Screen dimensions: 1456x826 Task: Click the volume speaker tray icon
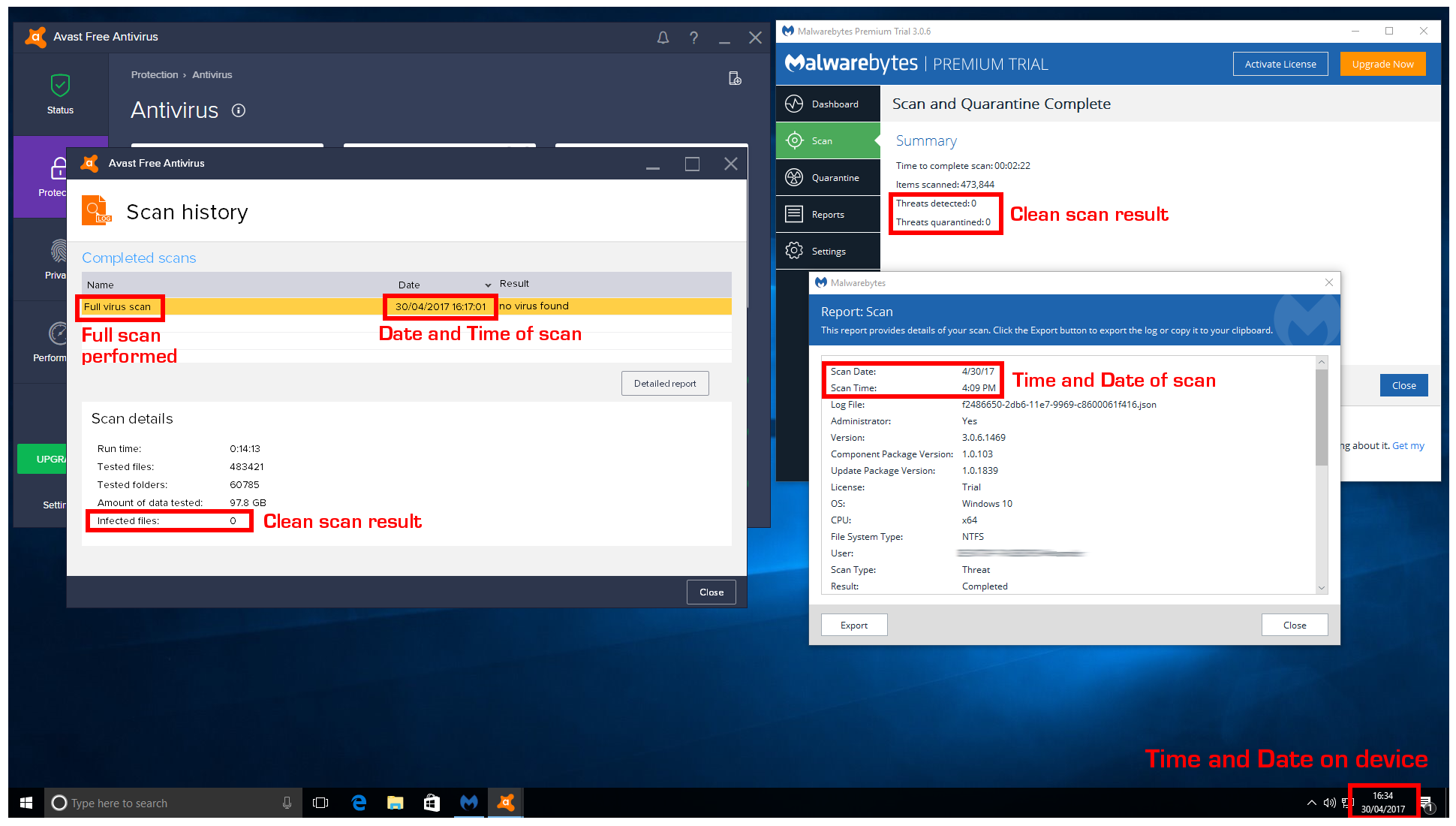(1329, 803)
